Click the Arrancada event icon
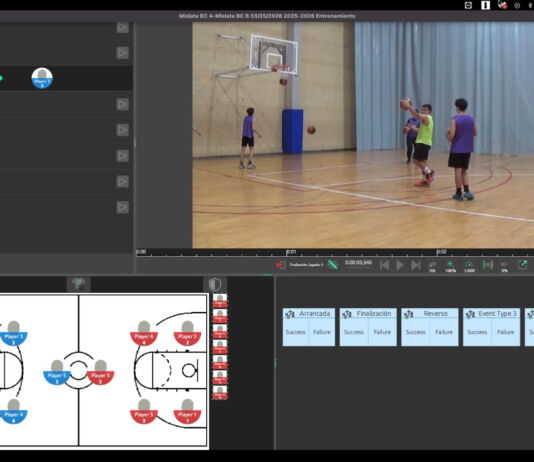The width and height of the screenshot is (534, 462). (x=290, y=314)
